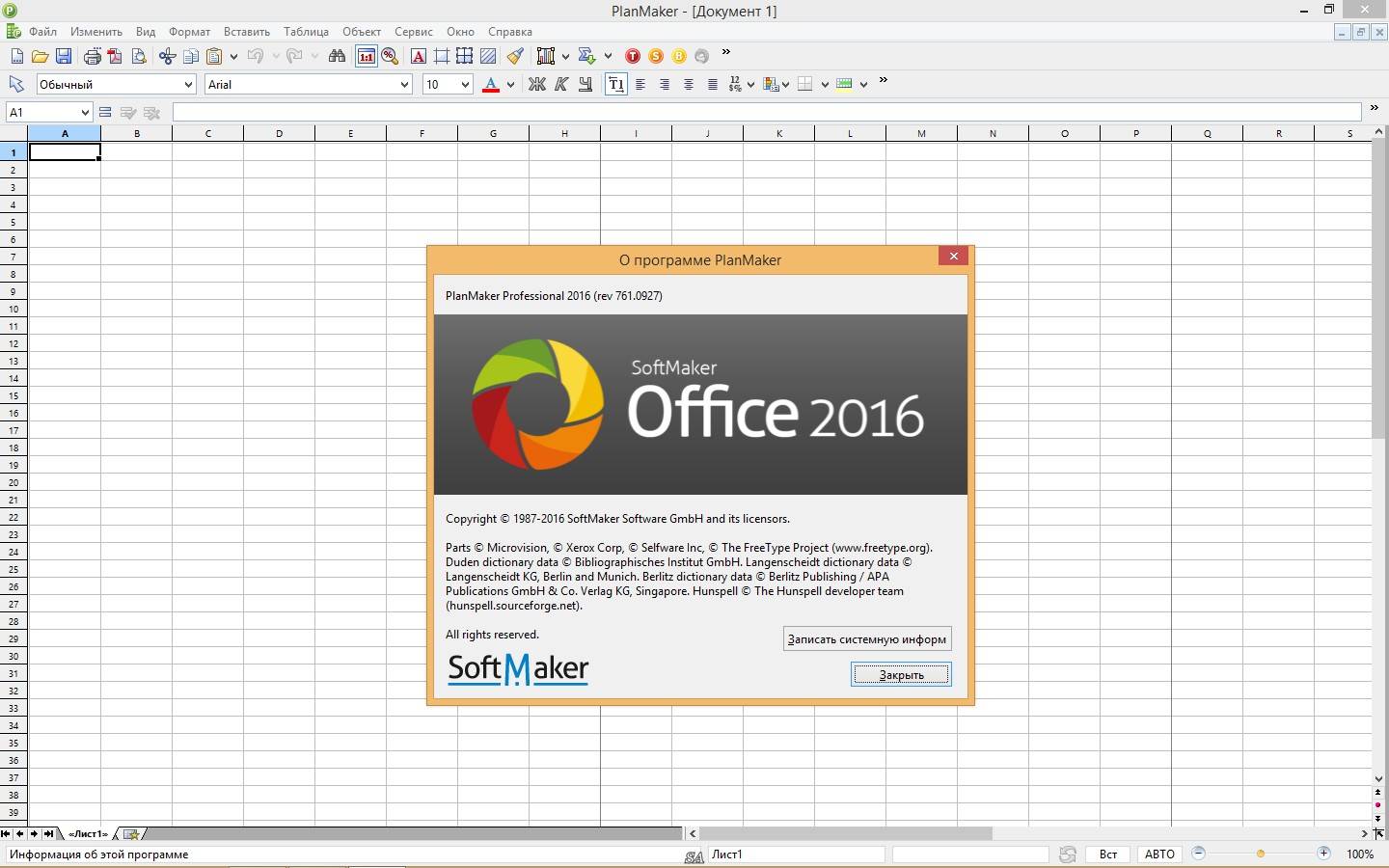The width and height of the screenshot is (1389, 868).
Task: Set zoom to actual size 1:1 icon
Action: [367, 56]
